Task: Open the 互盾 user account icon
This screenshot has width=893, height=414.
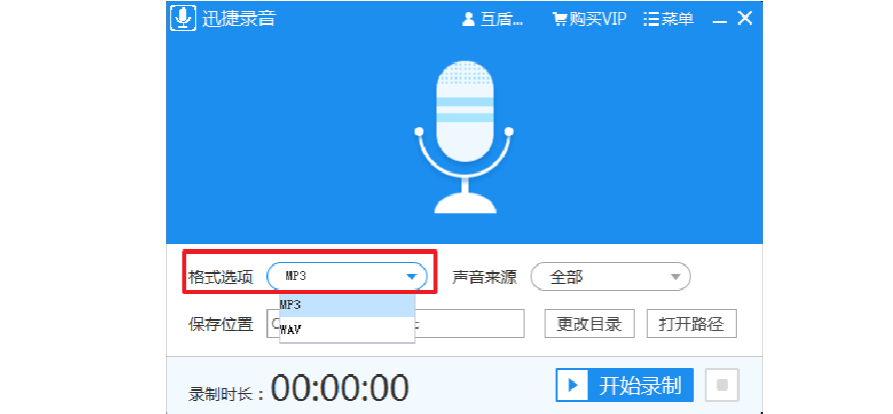Action: [467, 19]
